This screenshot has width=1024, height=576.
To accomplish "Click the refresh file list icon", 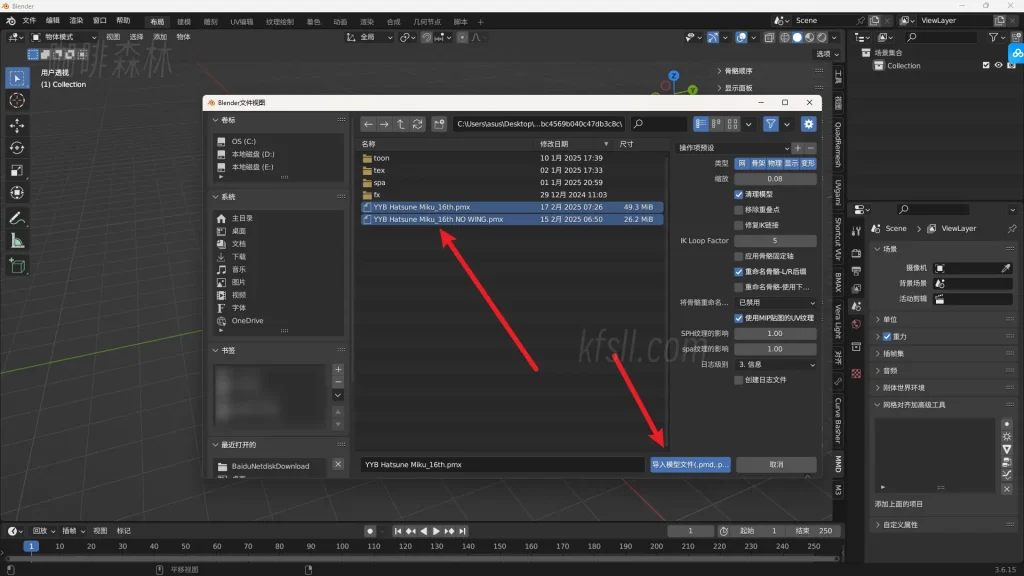I will point(417,124).
